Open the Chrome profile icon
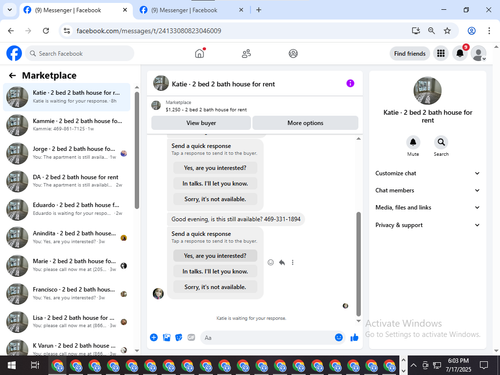500x375 pixels. tap(471, 31)
